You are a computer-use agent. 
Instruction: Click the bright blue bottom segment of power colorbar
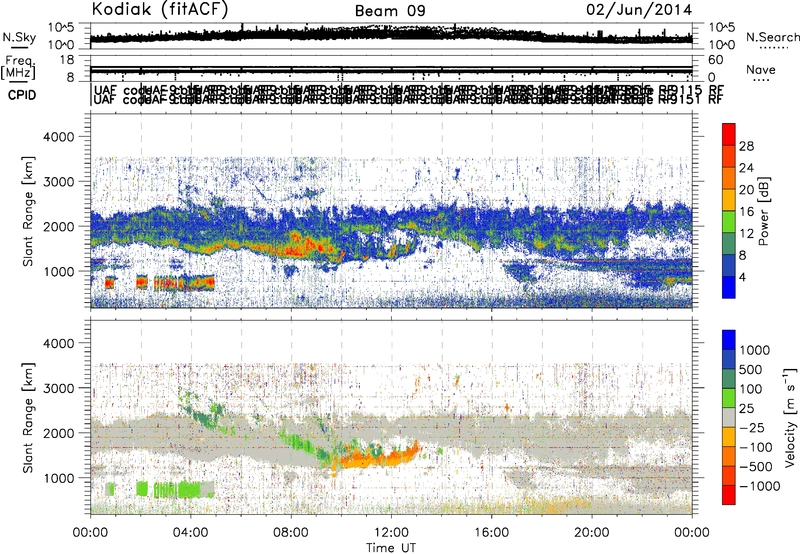(x=729, y=287)
